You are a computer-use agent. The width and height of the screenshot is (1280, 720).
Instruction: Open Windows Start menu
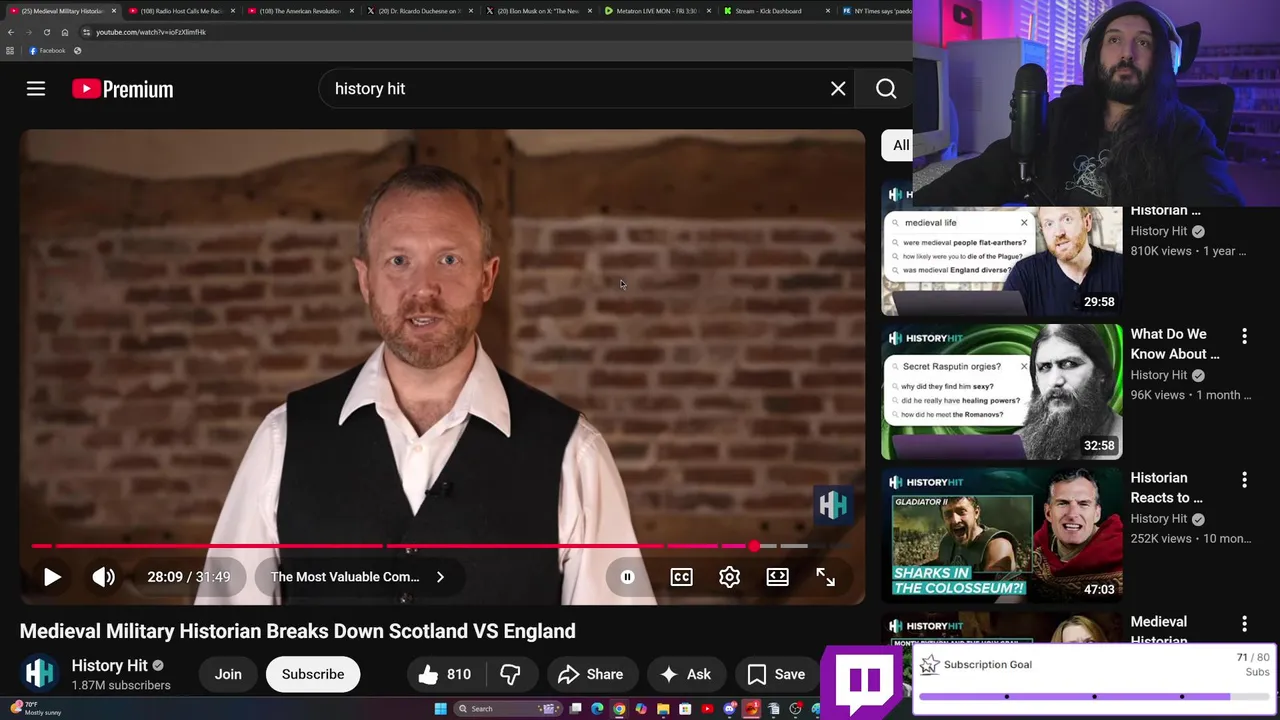(440, 709)
